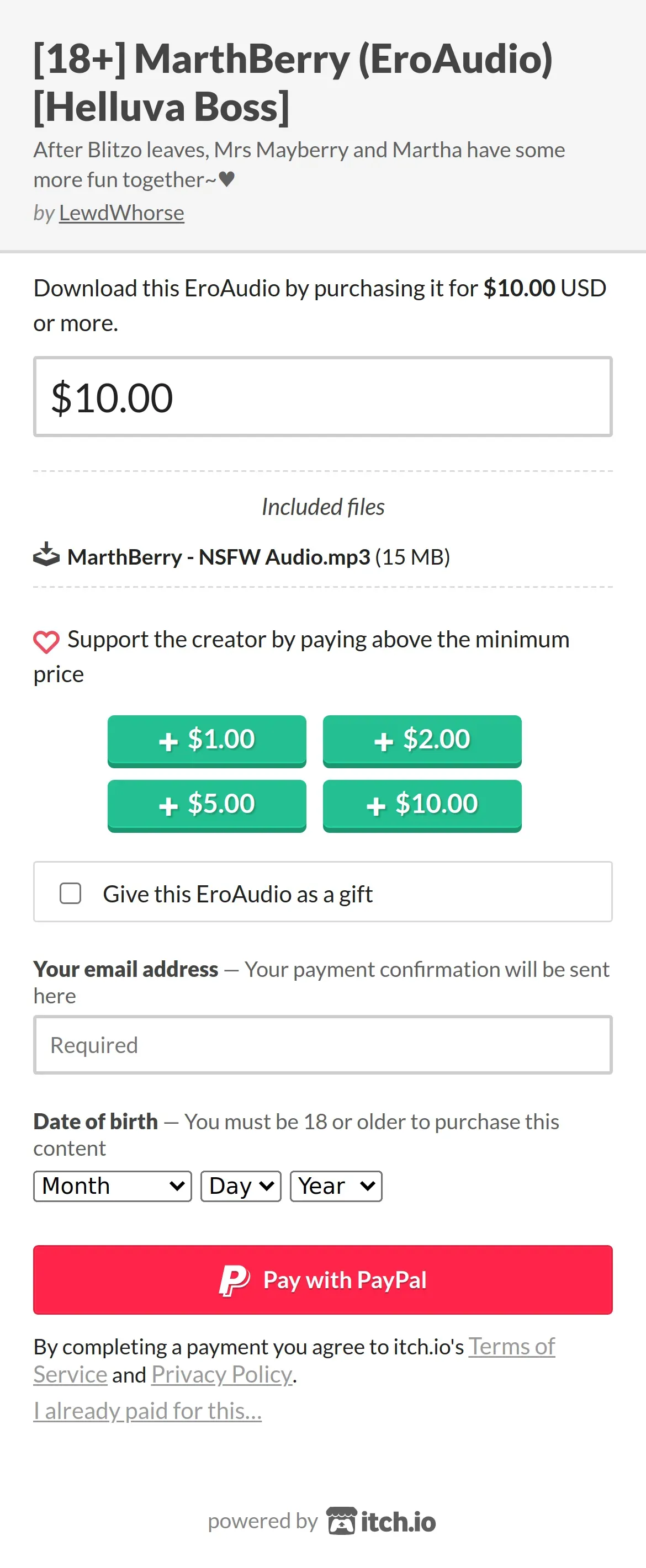Add $5.00 to the payment amount
Screen dimensions: 646x1568
[207, 805]
